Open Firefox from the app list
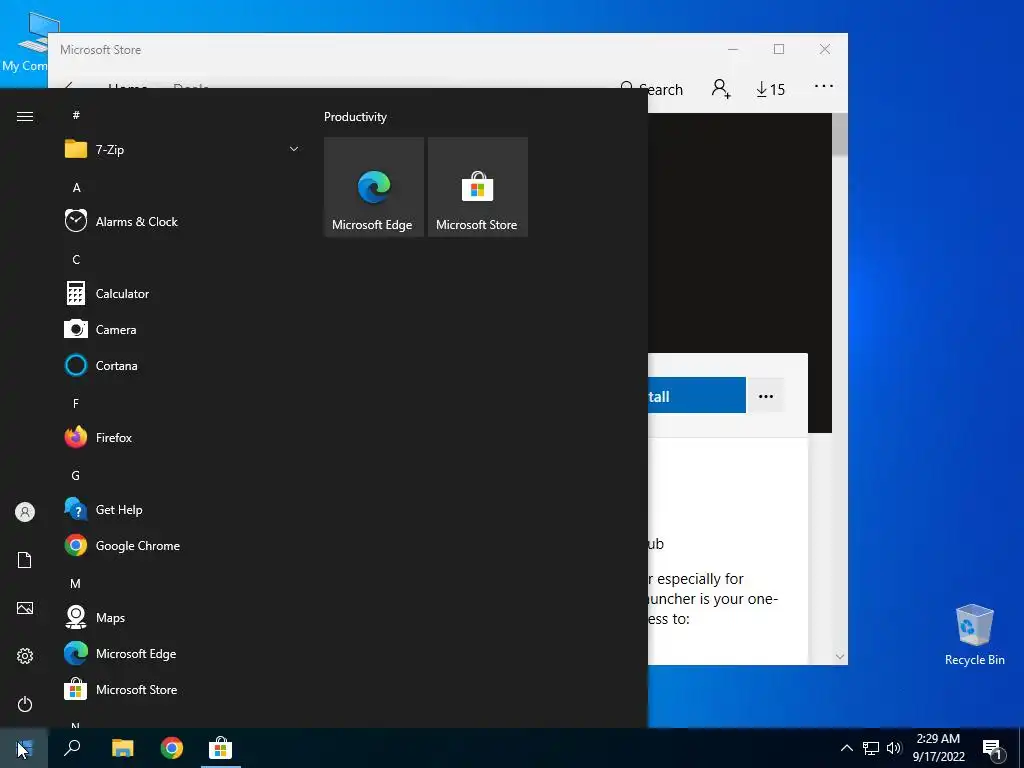This screenshot has width=1024, height=768. pos(183,438)
